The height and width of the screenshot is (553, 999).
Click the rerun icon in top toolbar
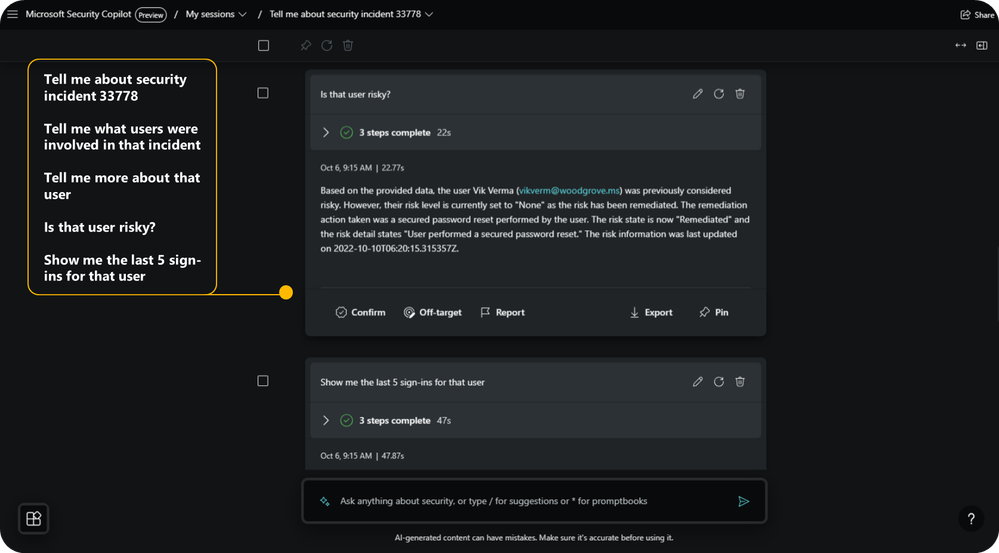327,45
